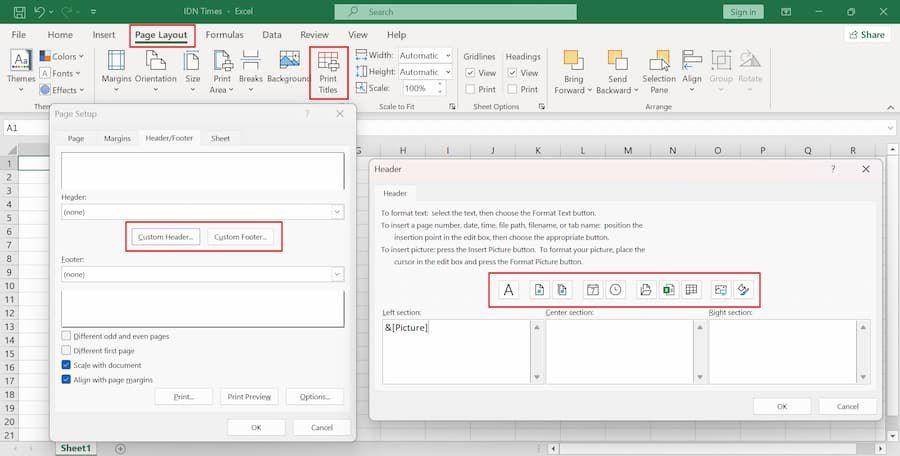Open the page Size menu

(x=193, y=72)
